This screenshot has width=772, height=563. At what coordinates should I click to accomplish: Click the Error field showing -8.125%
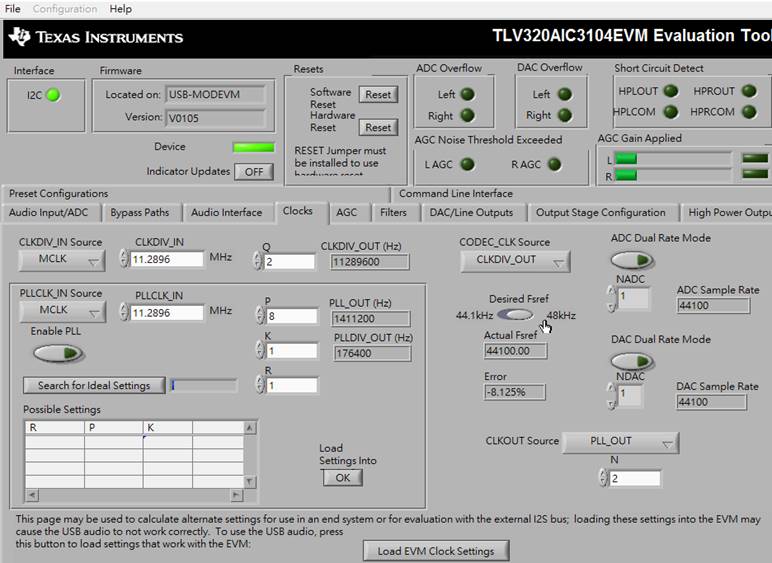[x=515, y=392]
